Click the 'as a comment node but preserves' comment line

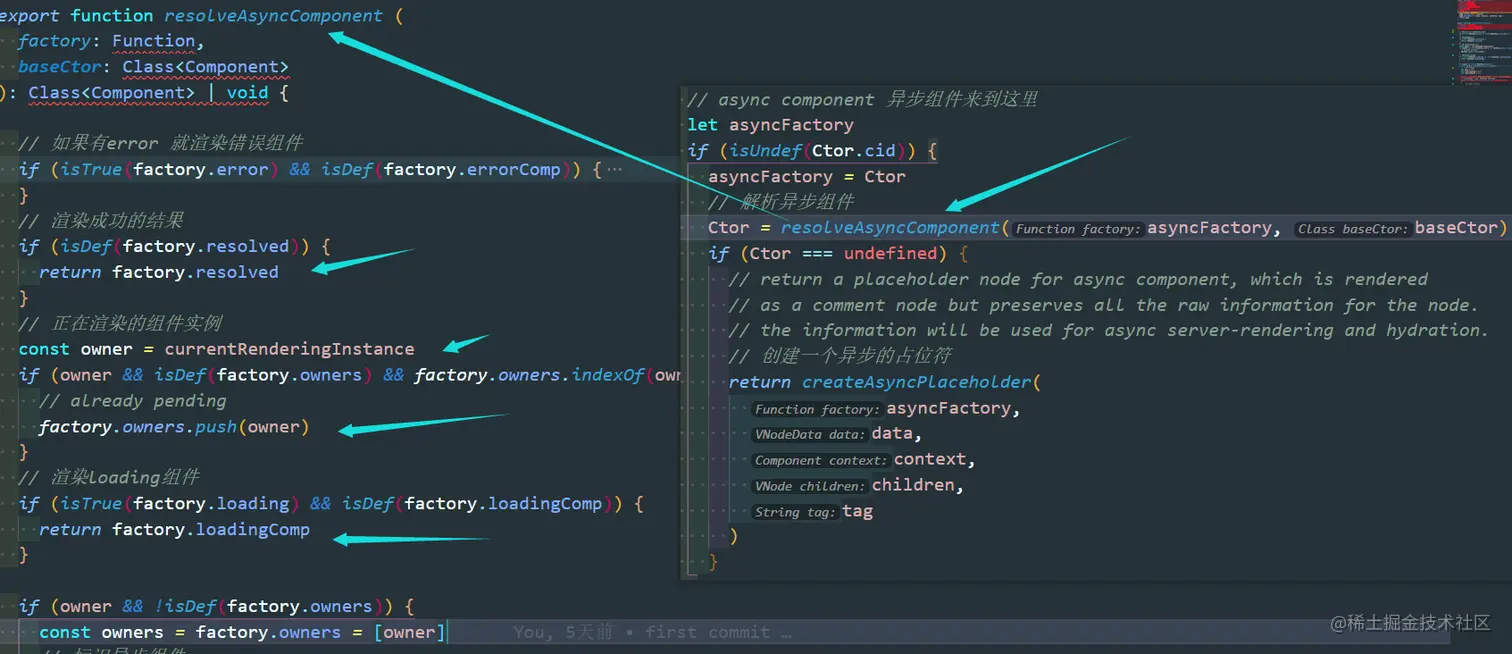pyautogui.click(x=1104, y=305)
